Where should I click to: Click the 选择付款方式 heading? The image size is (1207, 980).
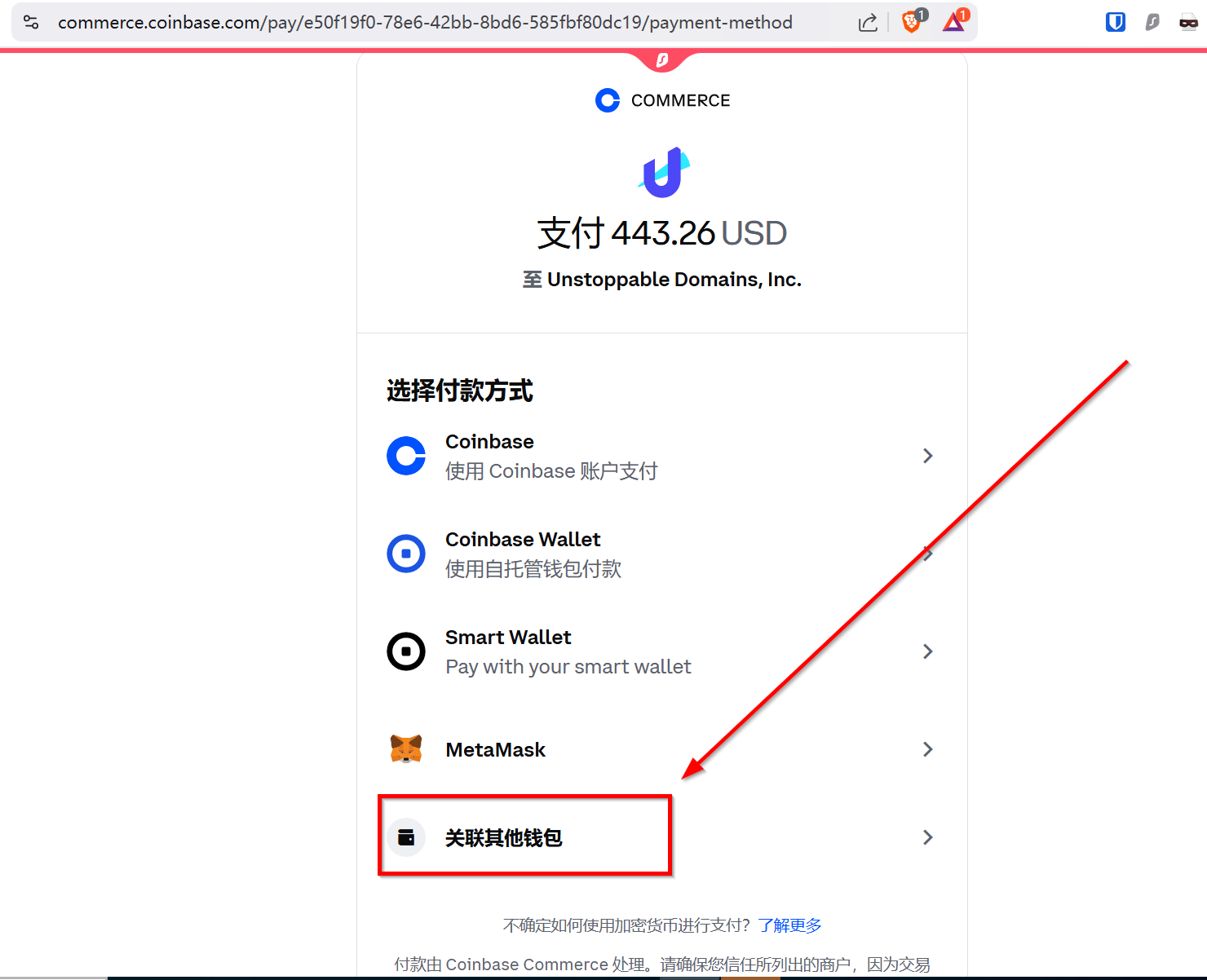[460, 391]
